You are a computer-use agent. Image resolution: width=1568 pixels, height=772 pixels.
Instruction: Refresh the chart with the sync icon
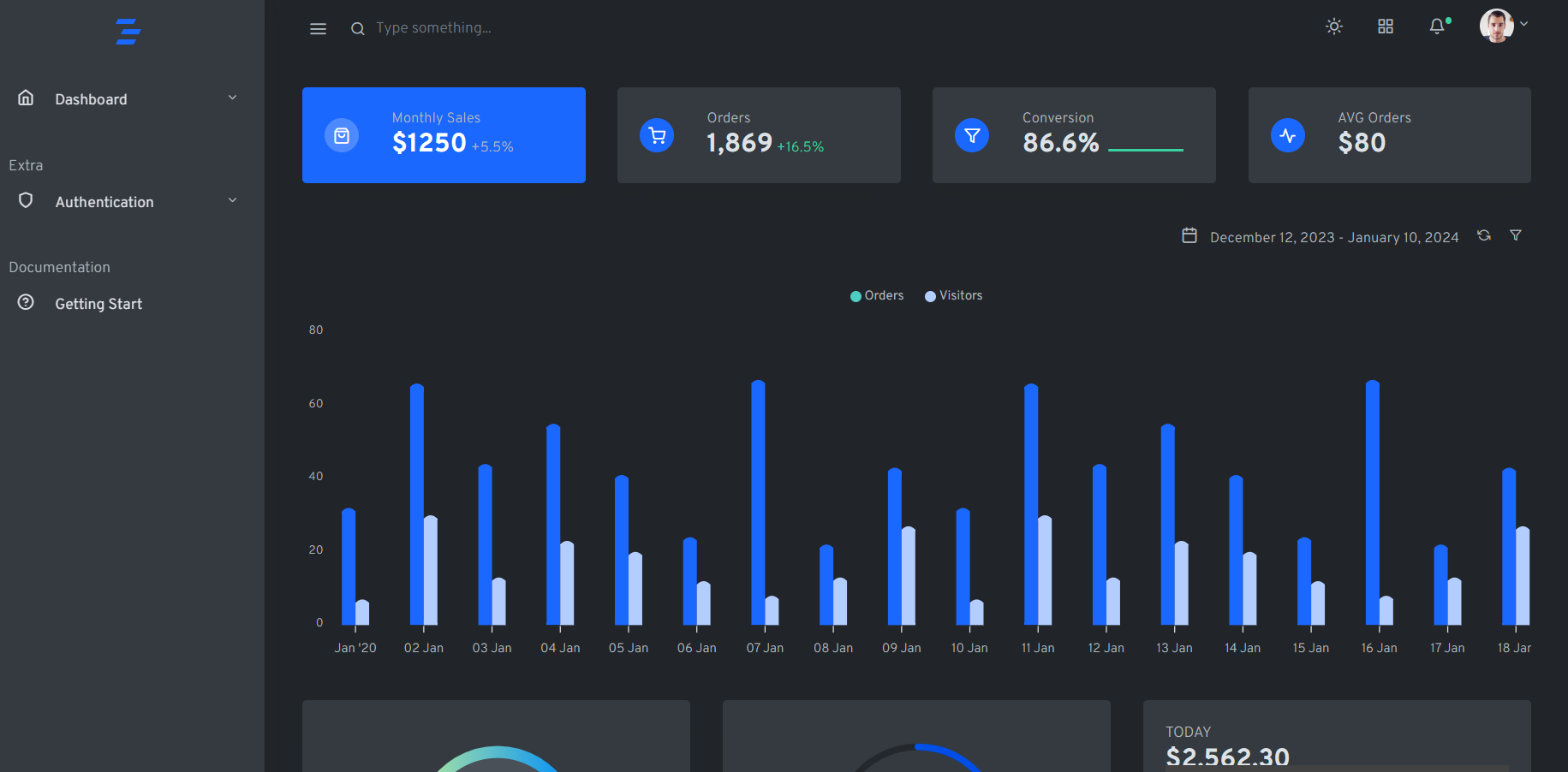(x=1484, y=235)
